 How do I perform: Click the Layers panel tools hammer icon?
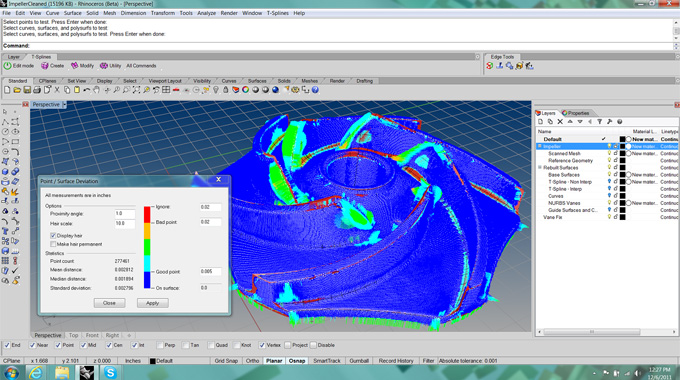(609, 122)
